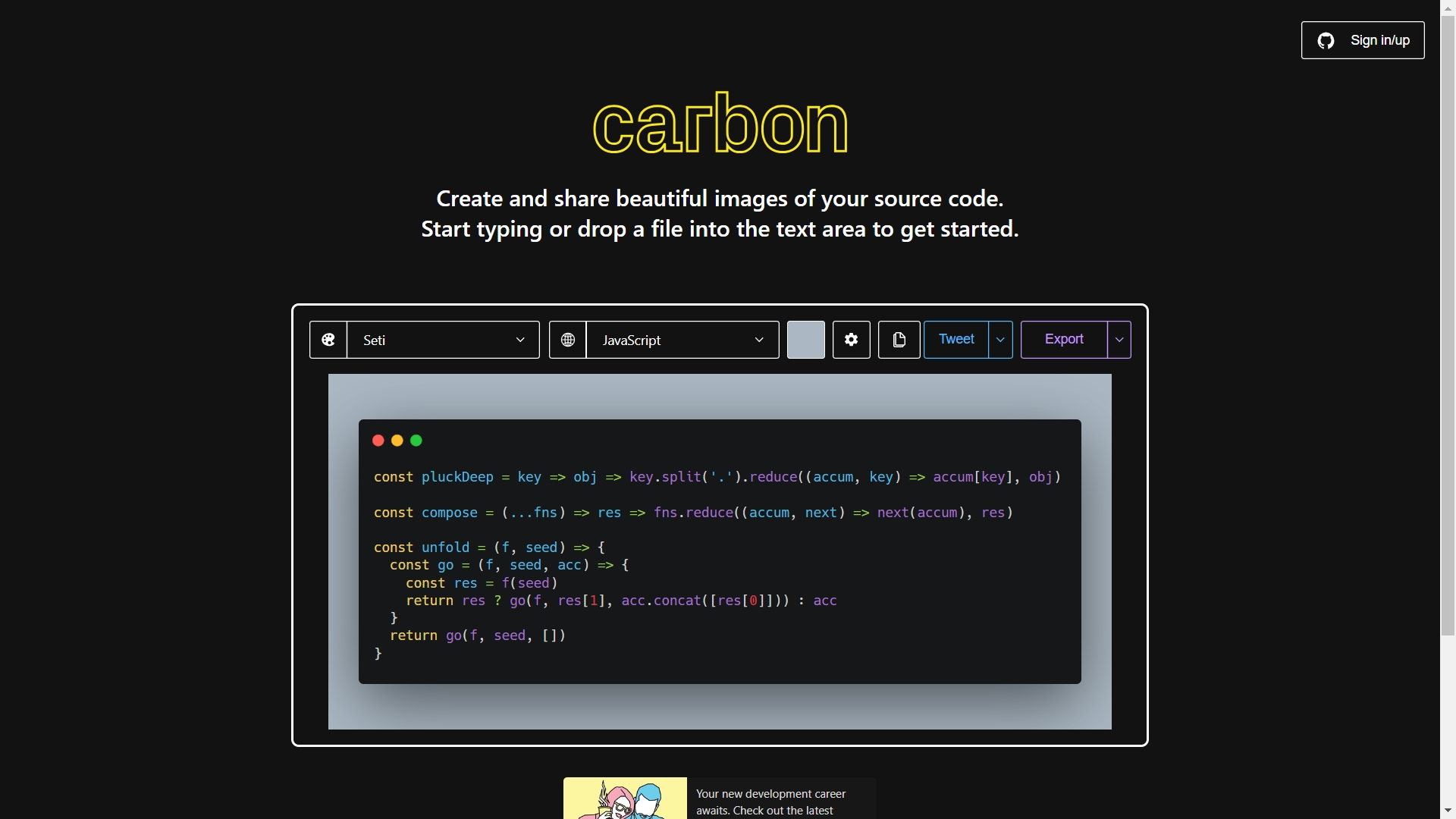Image resolution: width=1456 pixels, height=819 pixels.
Task: Click the ad illustration thumbnail
Action: [625, 798]
